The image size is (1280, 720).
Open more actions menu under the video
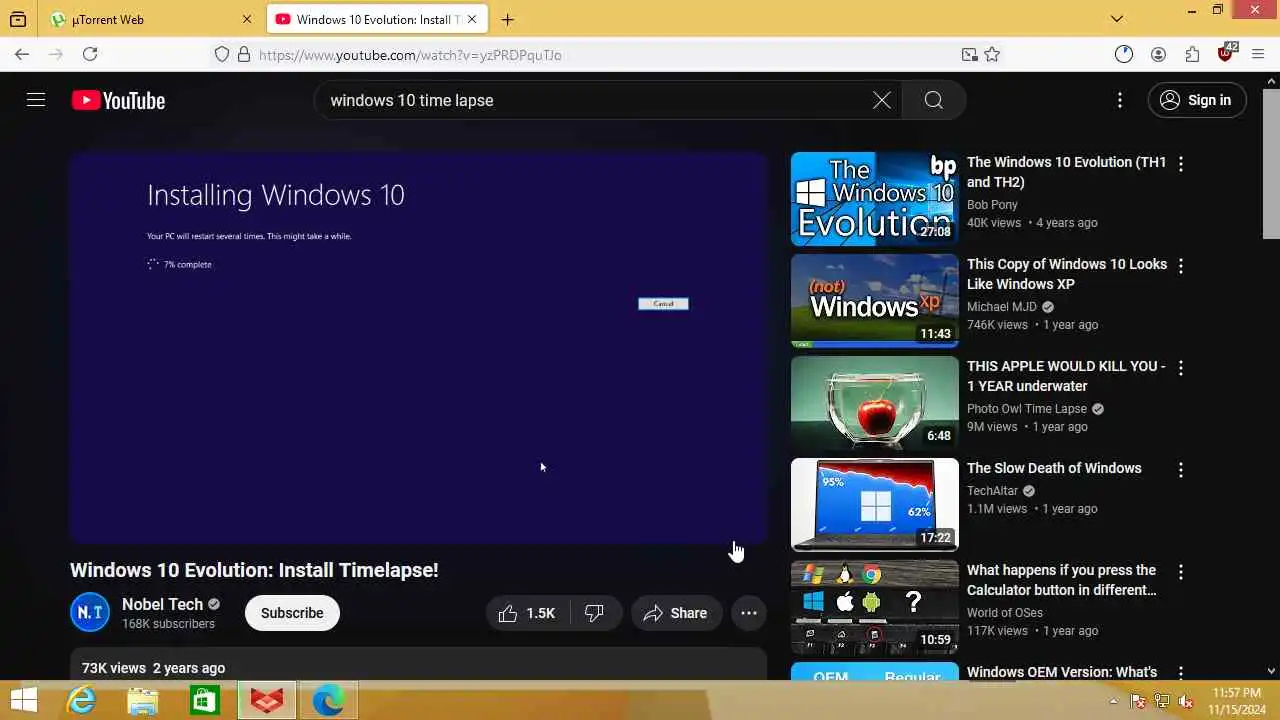749,613
